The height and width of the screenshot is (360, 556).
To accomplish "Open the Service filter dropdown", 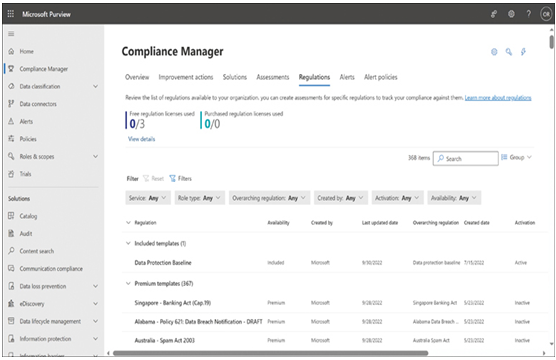I will coord(148,198).
